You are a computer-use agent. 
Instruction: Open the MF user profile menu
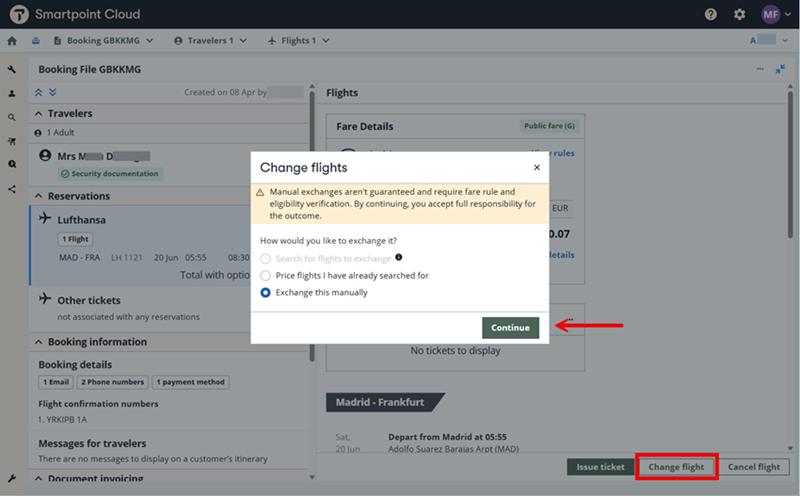tap(771, 14)
